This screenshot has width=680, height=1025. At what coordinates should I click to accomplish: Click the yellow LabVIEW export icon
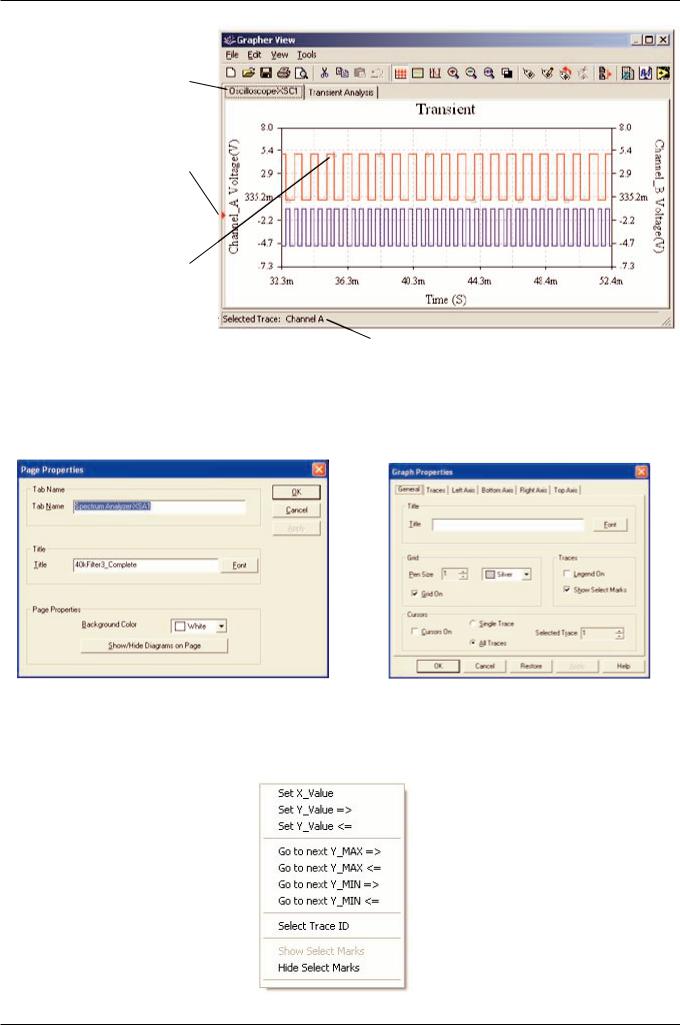point(663,73)
